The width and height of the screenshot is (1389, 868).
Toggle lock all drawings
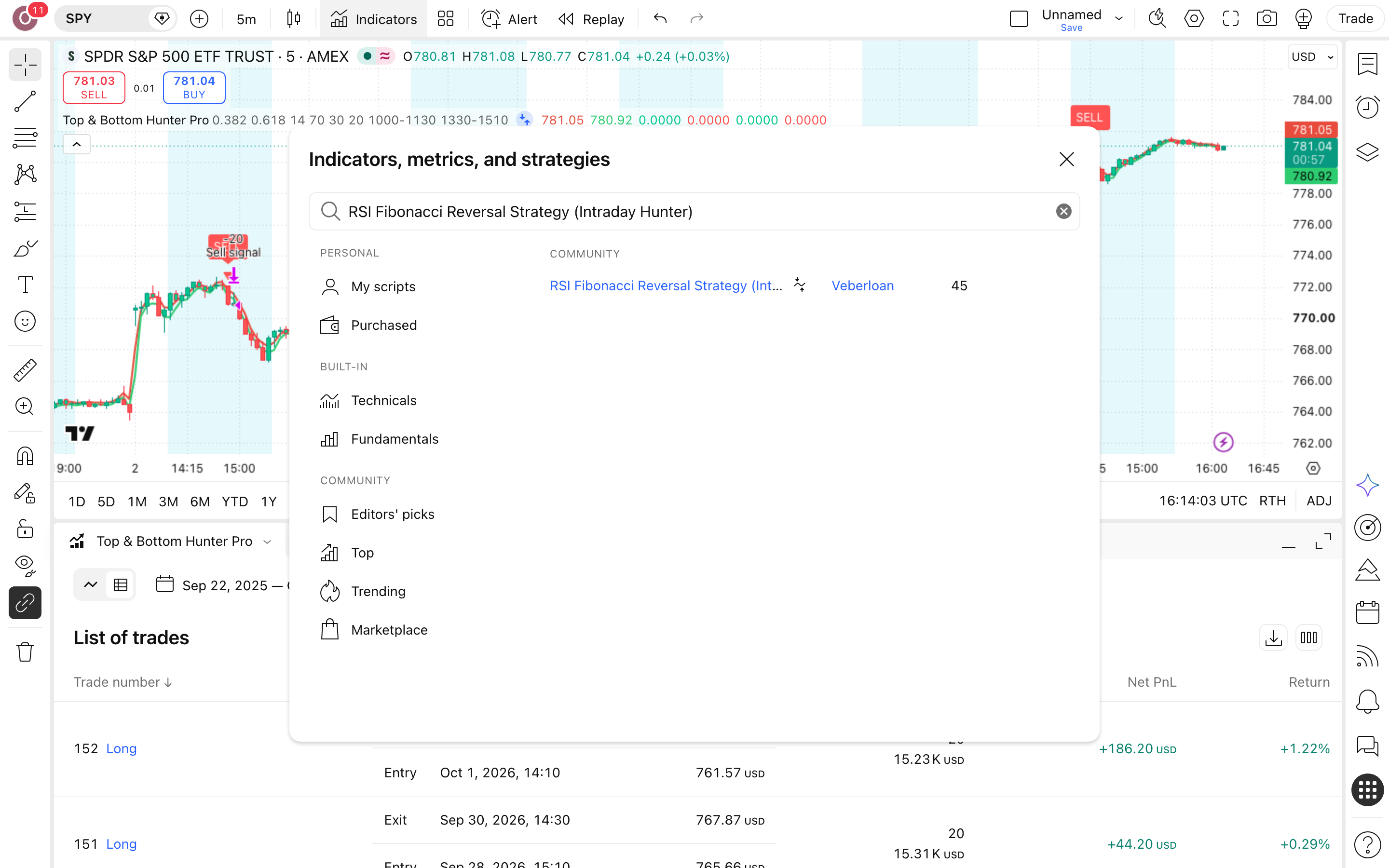click(x=25, y=529)
